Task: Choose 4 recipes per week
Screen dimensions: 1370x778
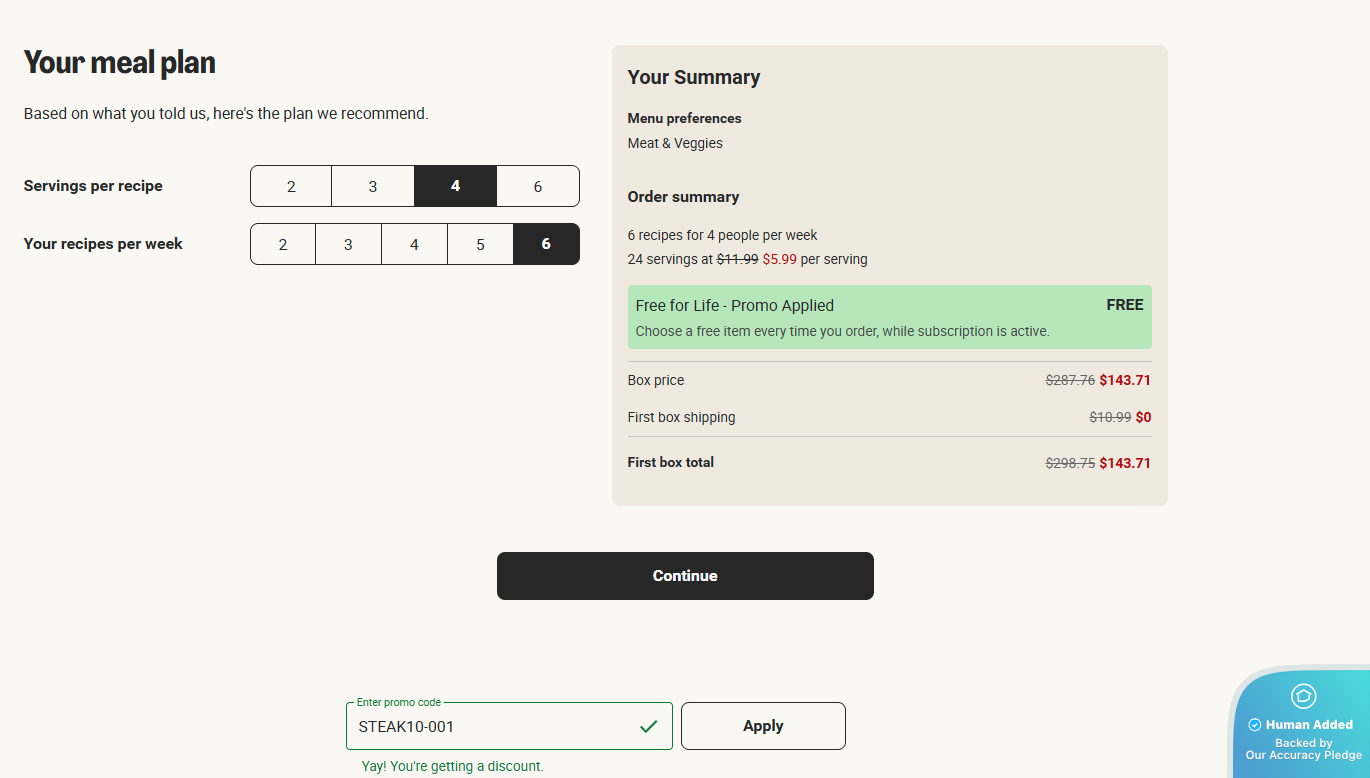Action: pyautogui.click(x=414, y=244)
